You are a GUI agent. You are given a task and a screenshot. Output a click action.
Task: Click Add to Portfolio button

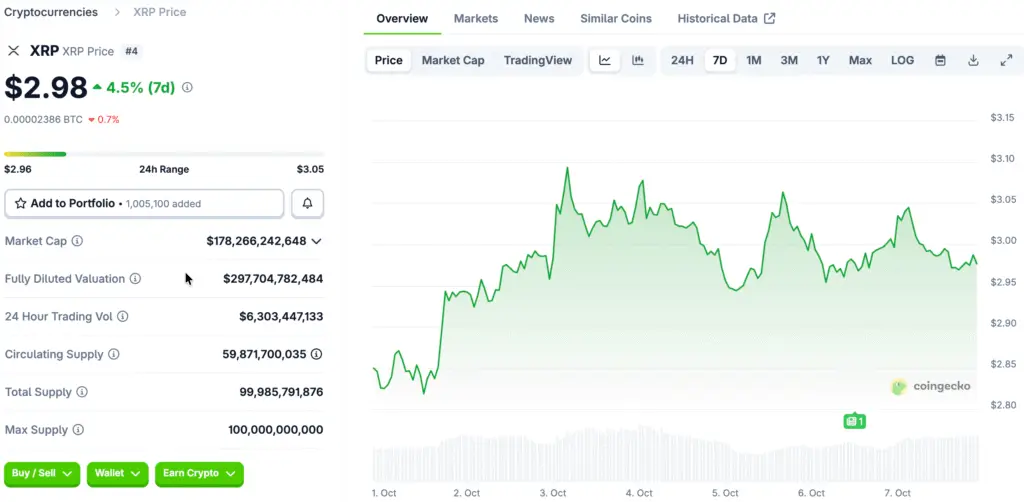coord(144,203)
